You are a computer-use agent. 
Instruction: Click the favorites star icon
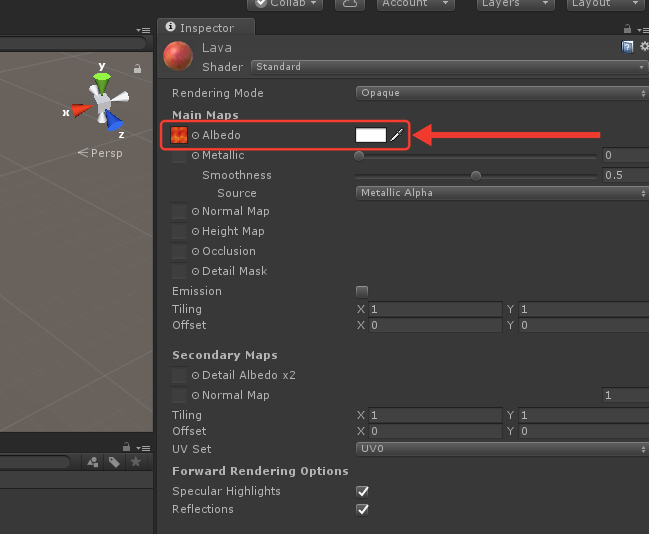tap(136, 462)
